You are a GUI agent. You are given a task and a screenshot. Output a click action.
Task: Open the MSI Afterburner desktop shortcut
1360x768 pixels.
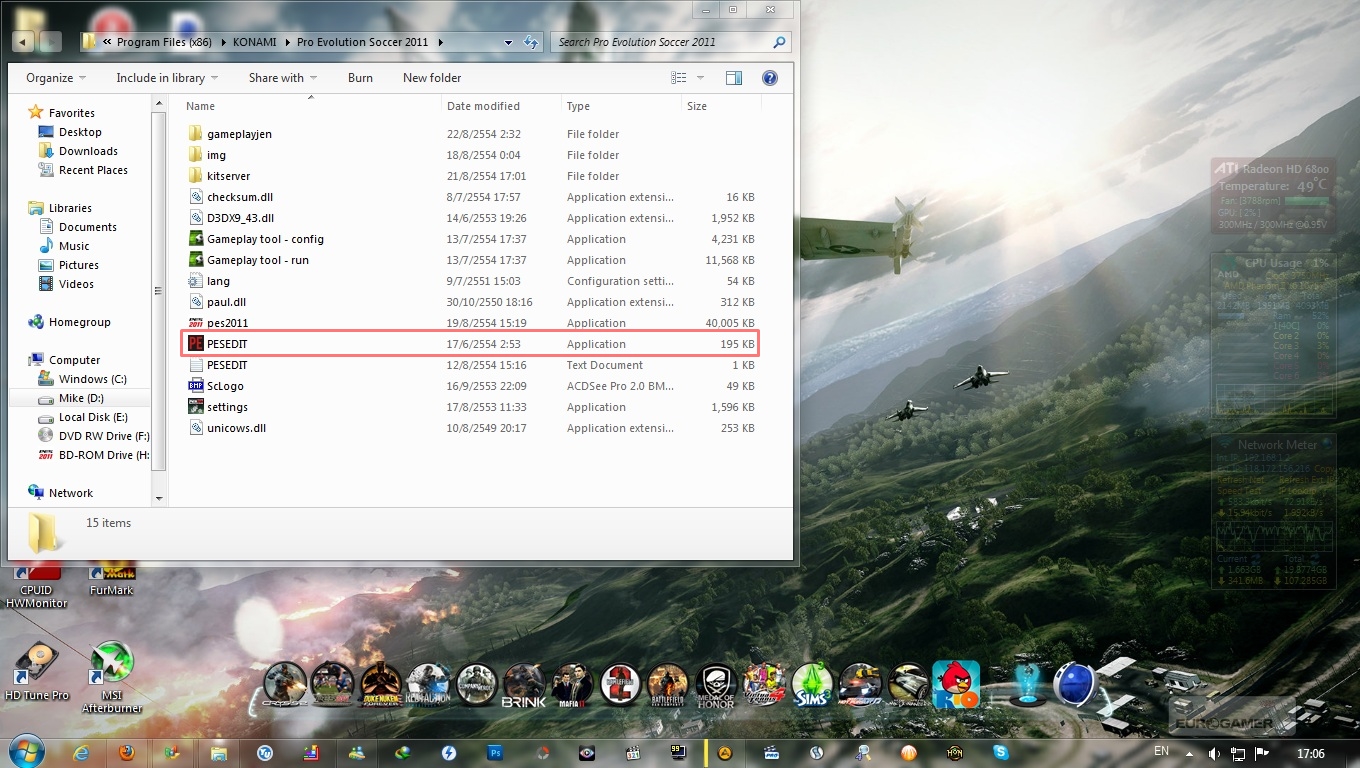112,677
